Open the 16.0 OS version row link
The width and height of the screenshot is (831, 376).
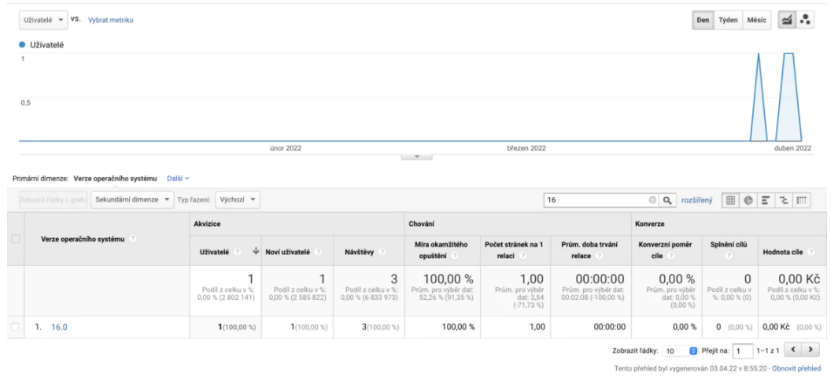tap(59, 327)
